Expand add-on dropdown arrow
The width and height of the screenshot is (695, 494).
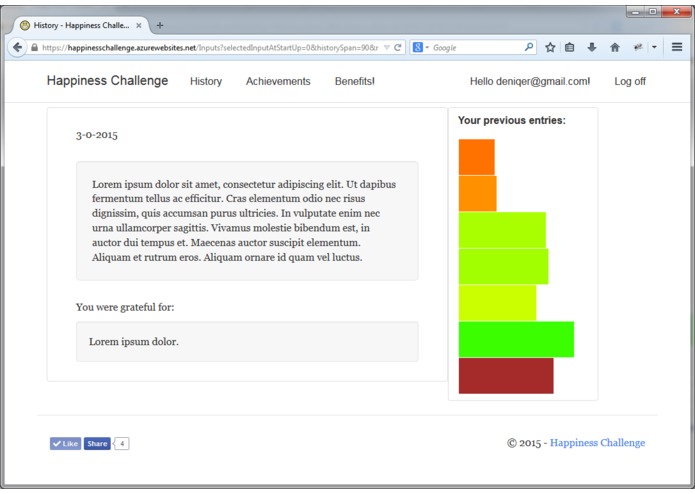(654, 47)
